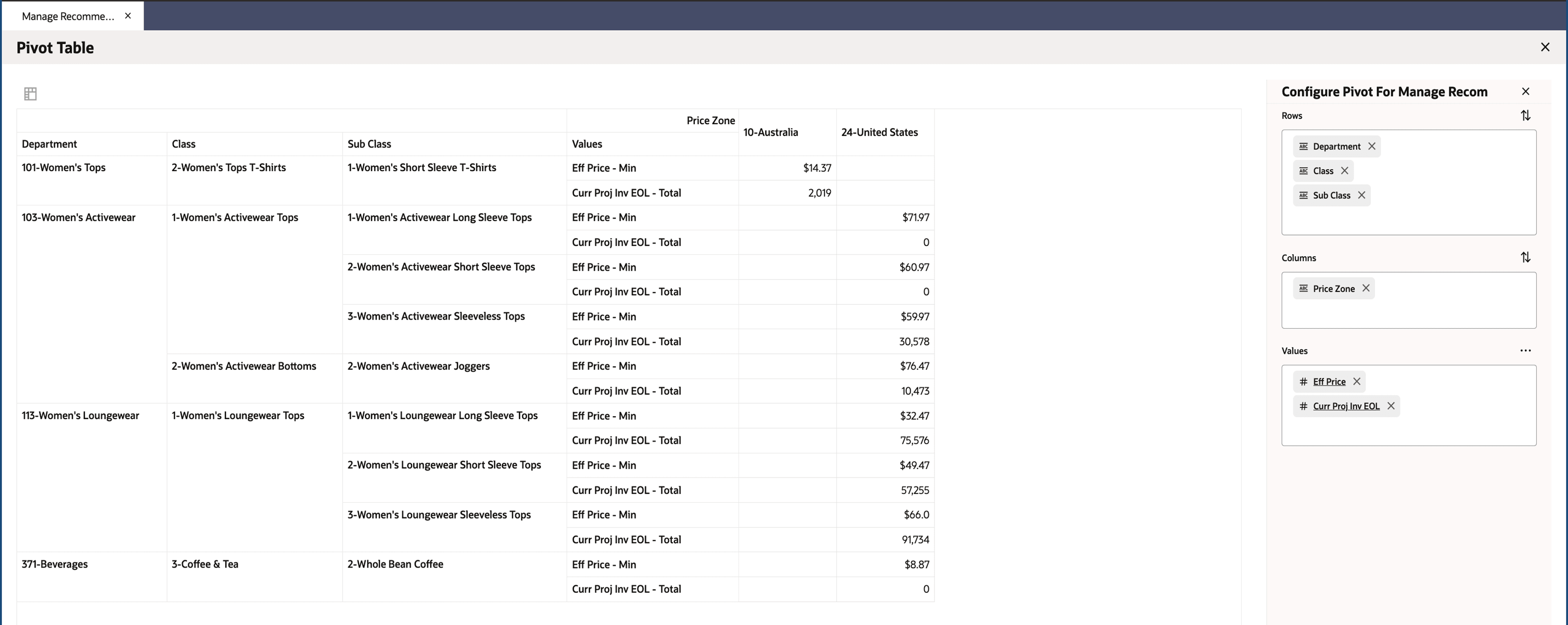Open the Values ellipsis options menu

pyautogui.click(x=1525, y=350)
